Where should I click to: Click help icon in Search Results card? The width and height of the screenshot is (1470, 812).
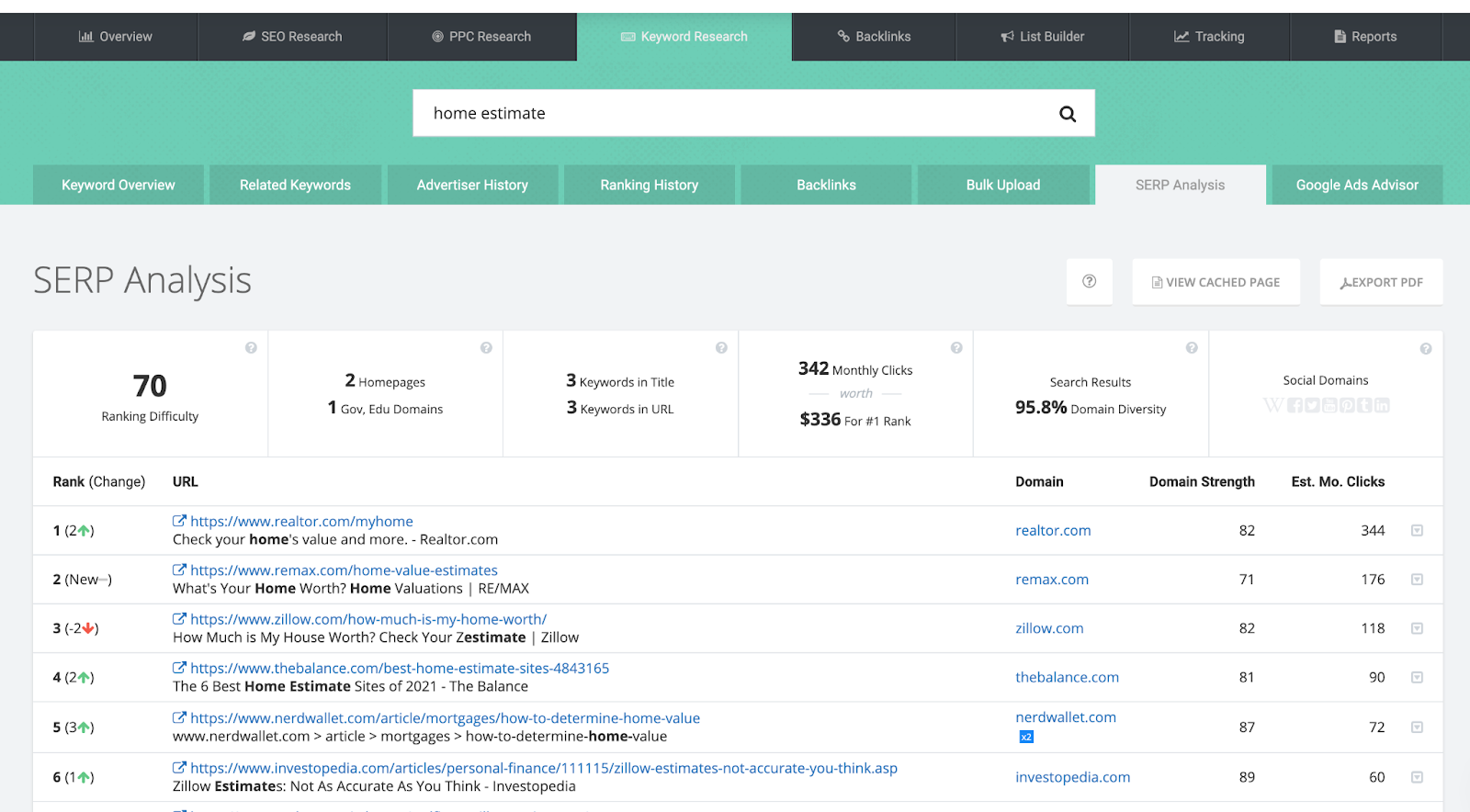tap(1192, 348)
